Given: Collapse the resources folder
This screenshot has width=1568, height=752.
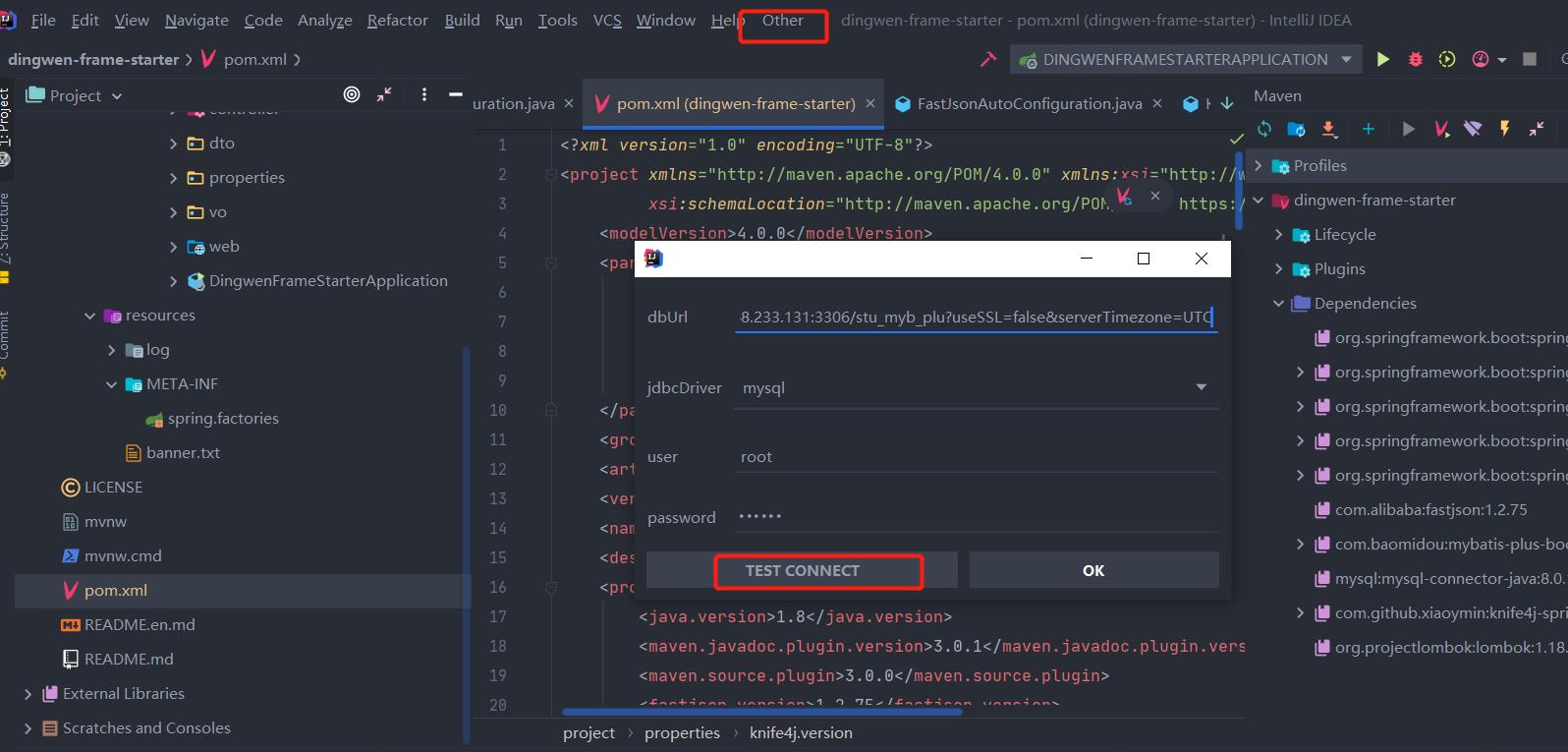Looking at the screenshot, I should (x=90, y=316).
